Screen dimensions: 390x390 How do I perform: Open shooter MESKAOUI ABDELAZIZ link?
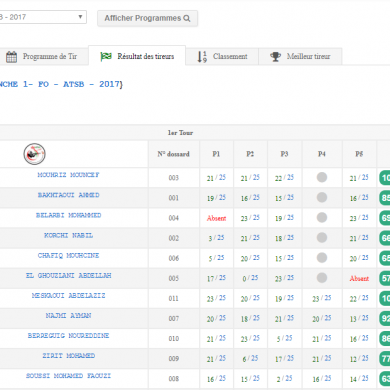(68, 295)
